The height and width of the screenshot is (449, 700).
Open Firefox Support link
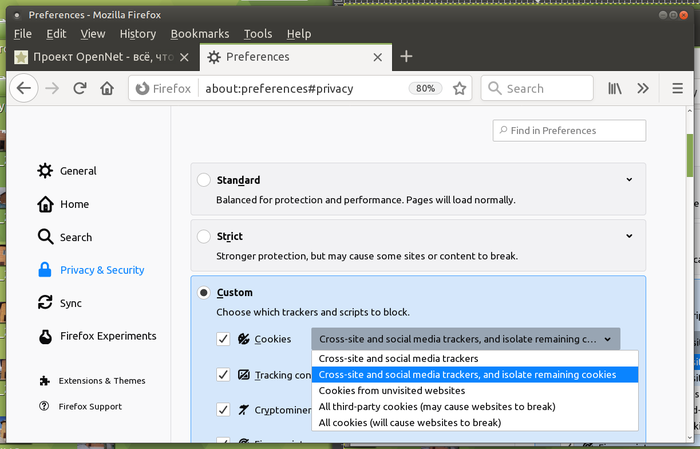click(x=90, y=406)
